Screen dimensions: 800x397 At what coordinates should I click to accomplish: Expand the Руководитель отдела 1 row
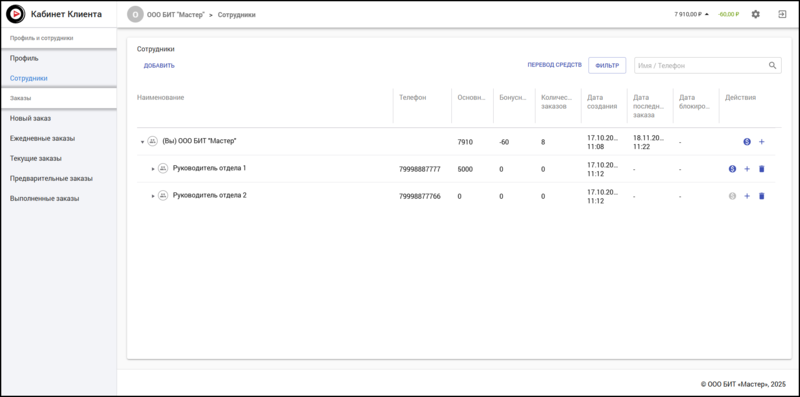tap(153, 169)
